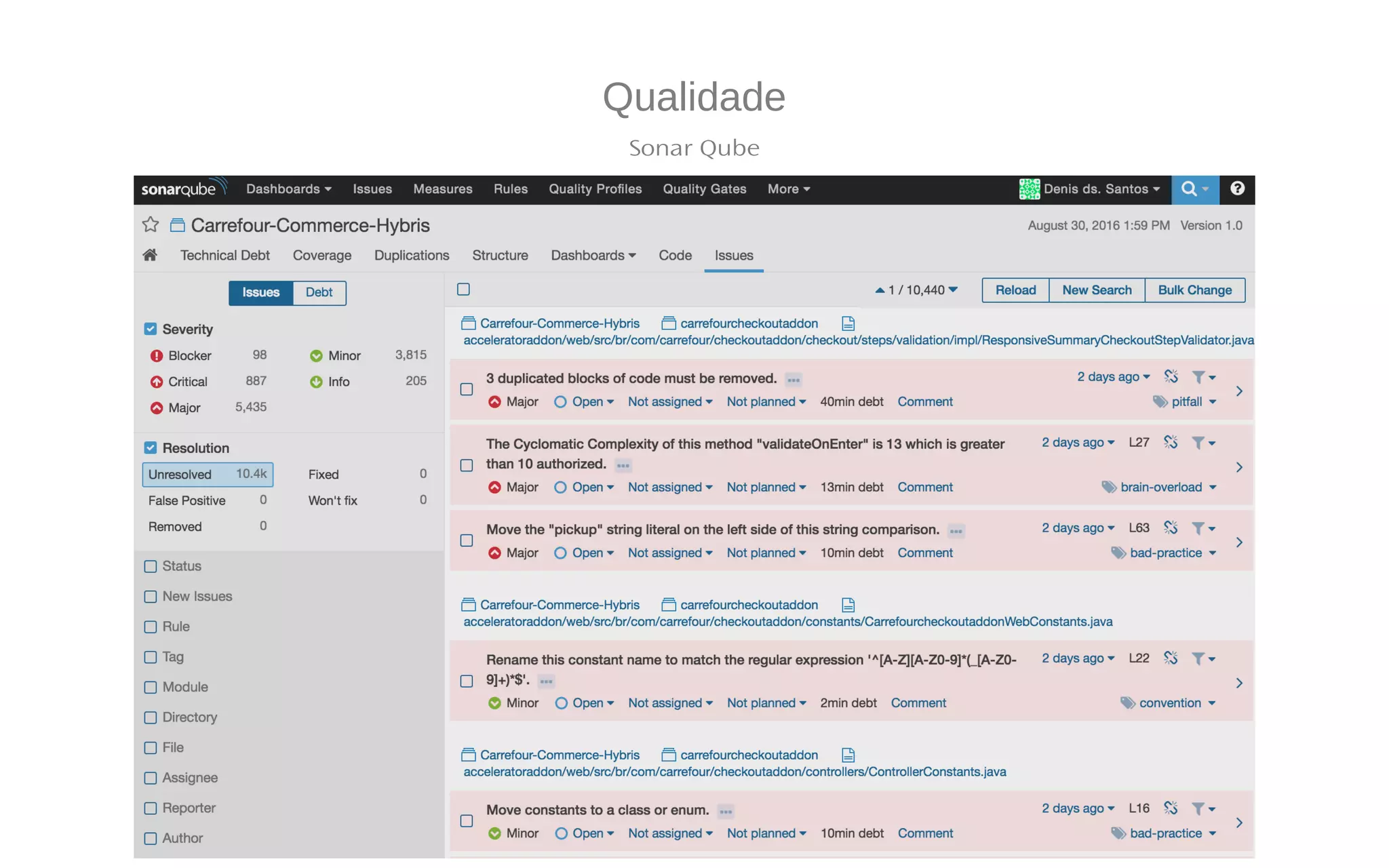Screen dimensions: 1389x868
Task: Uncheck the Severity facet checkbox
Action: (151, 329)
